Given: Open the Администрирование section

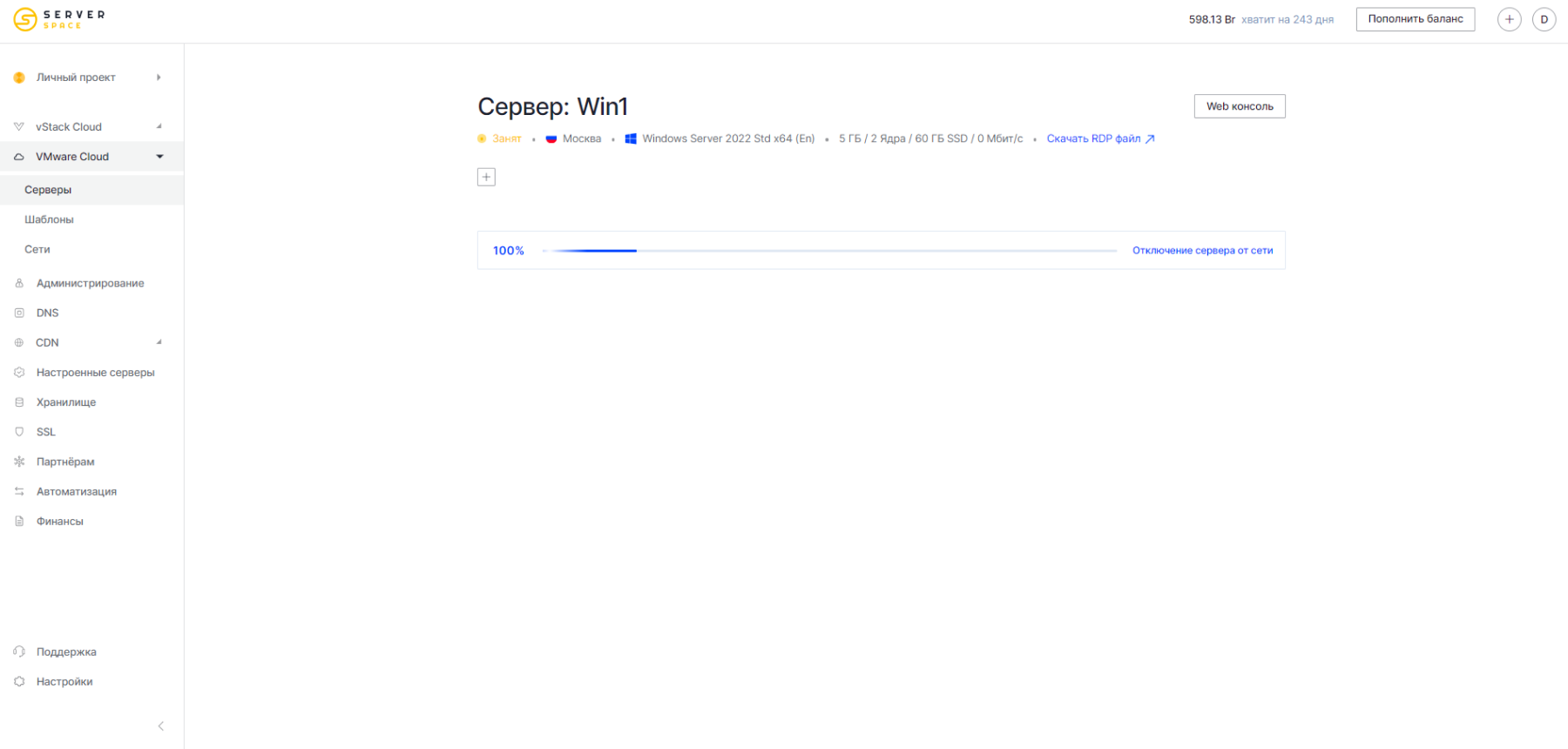Looking at the screenshot, I should point(91,283).
